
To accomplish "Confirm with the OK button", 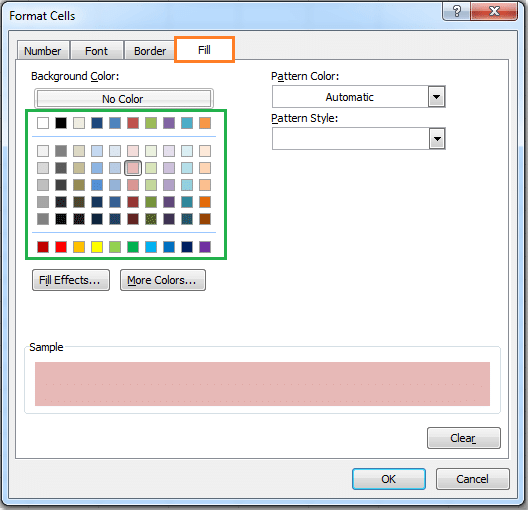I will pos(389,479).
